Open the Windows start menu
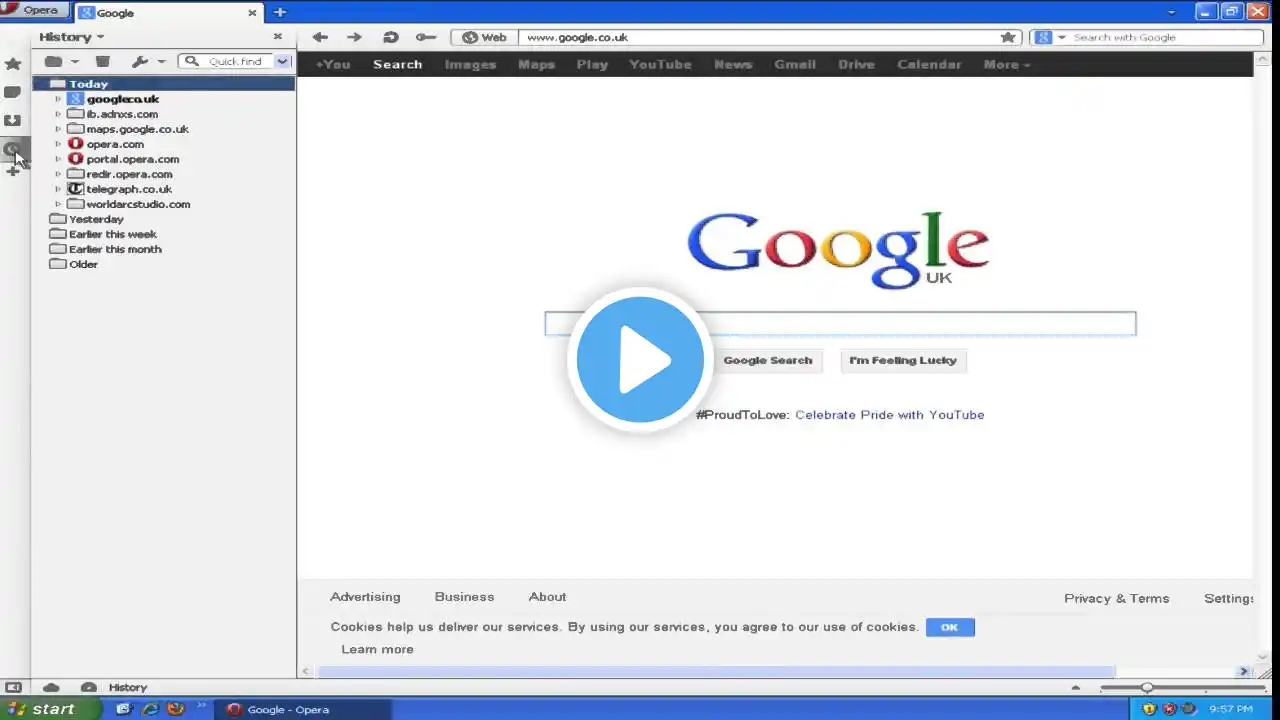Image resolution: width=1280 pixels, height=720 pixels. click(50, 709)
